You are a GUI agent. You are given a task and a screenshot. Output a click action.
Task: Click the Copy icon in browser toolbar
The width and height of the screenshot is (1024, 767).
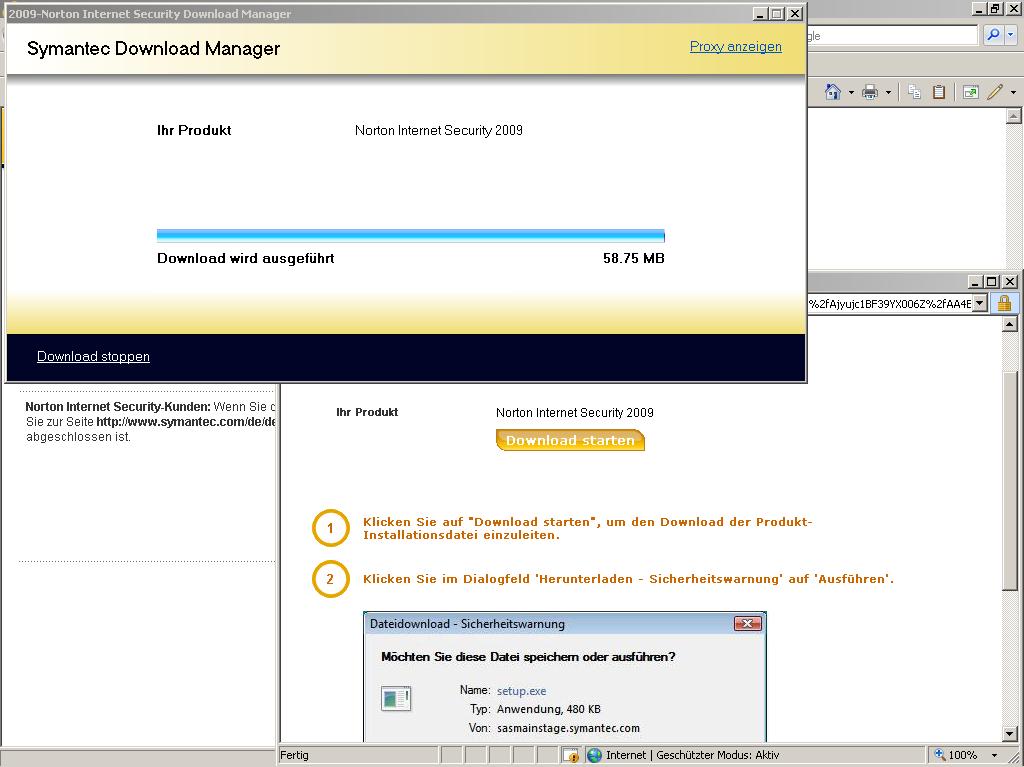(914, 92)
